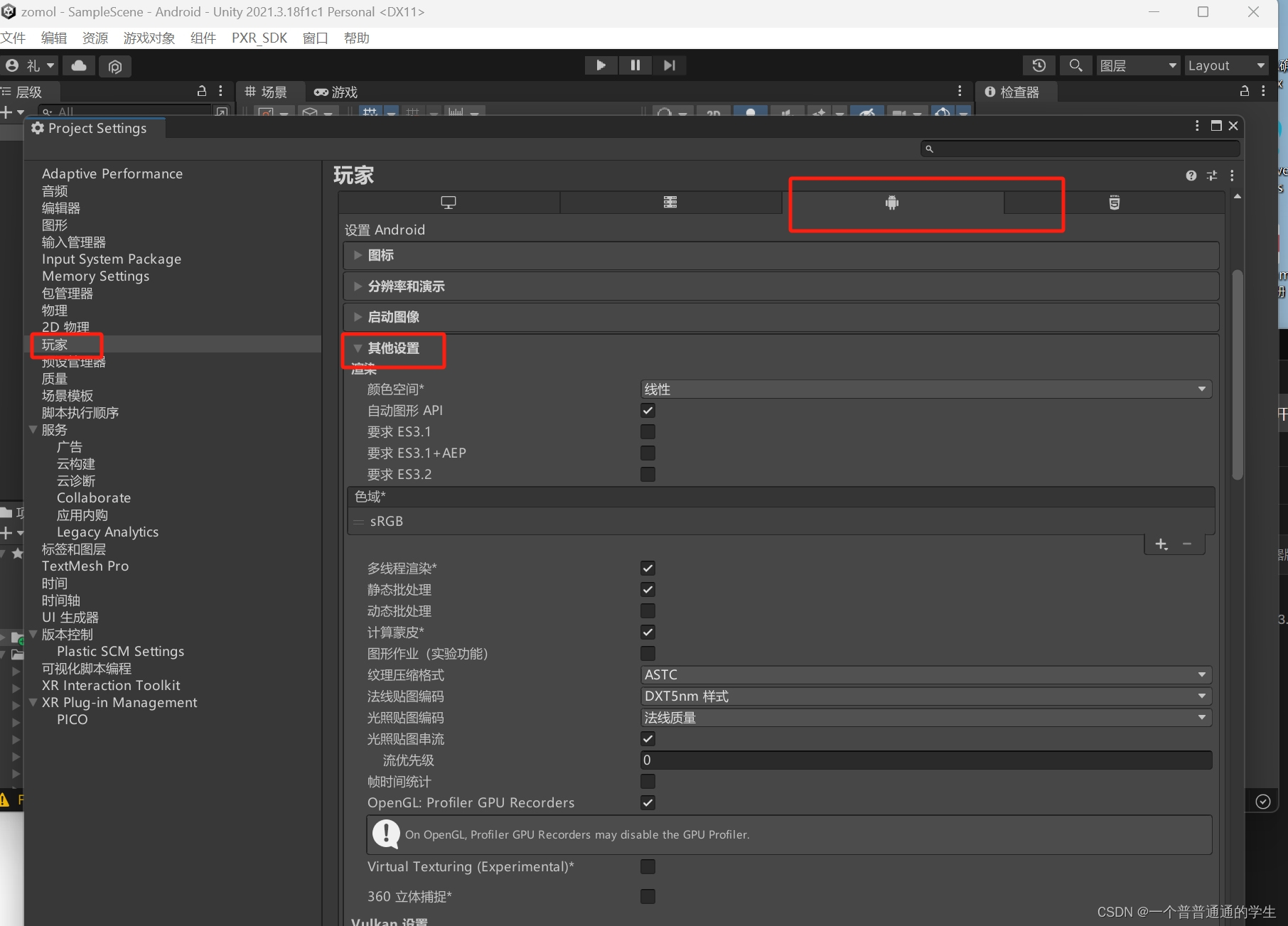This screenshot has width=1288, height=926.
Task: Open the 颜色空间 dropdown set to 线性
Action: (x=926, y=389)
